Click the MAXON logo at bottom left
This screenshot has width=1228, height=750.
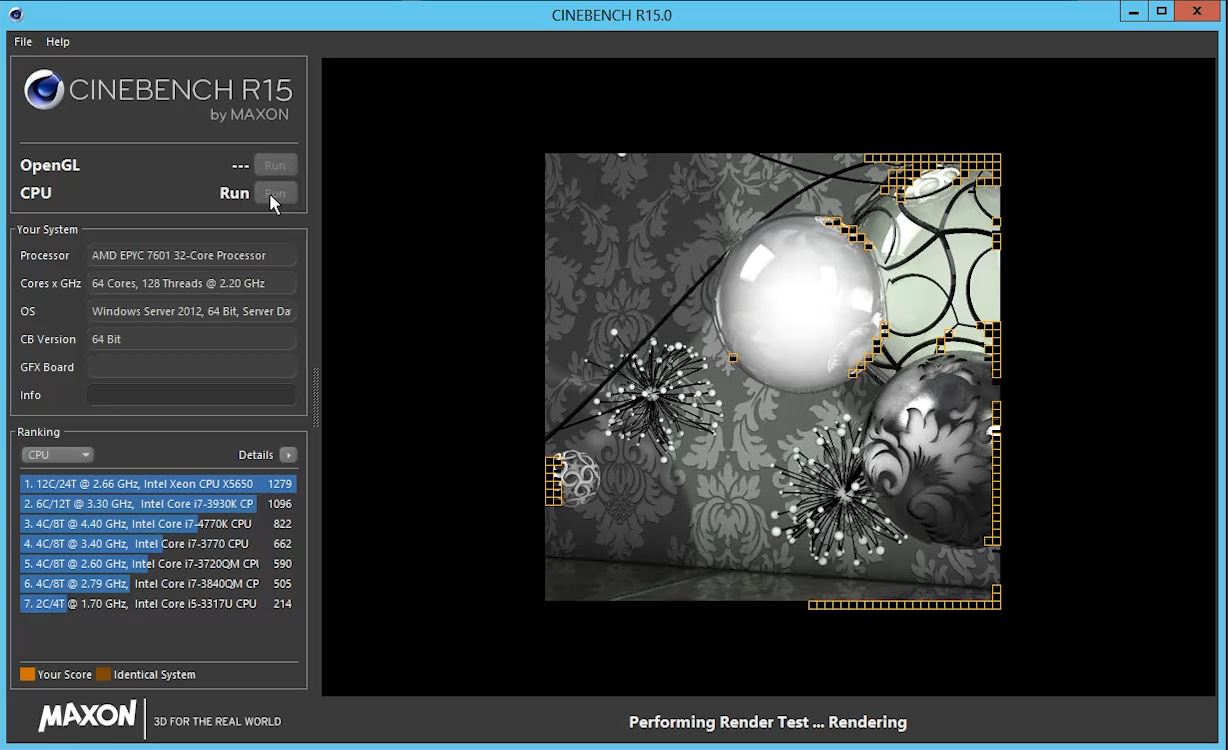pos(87,716)
